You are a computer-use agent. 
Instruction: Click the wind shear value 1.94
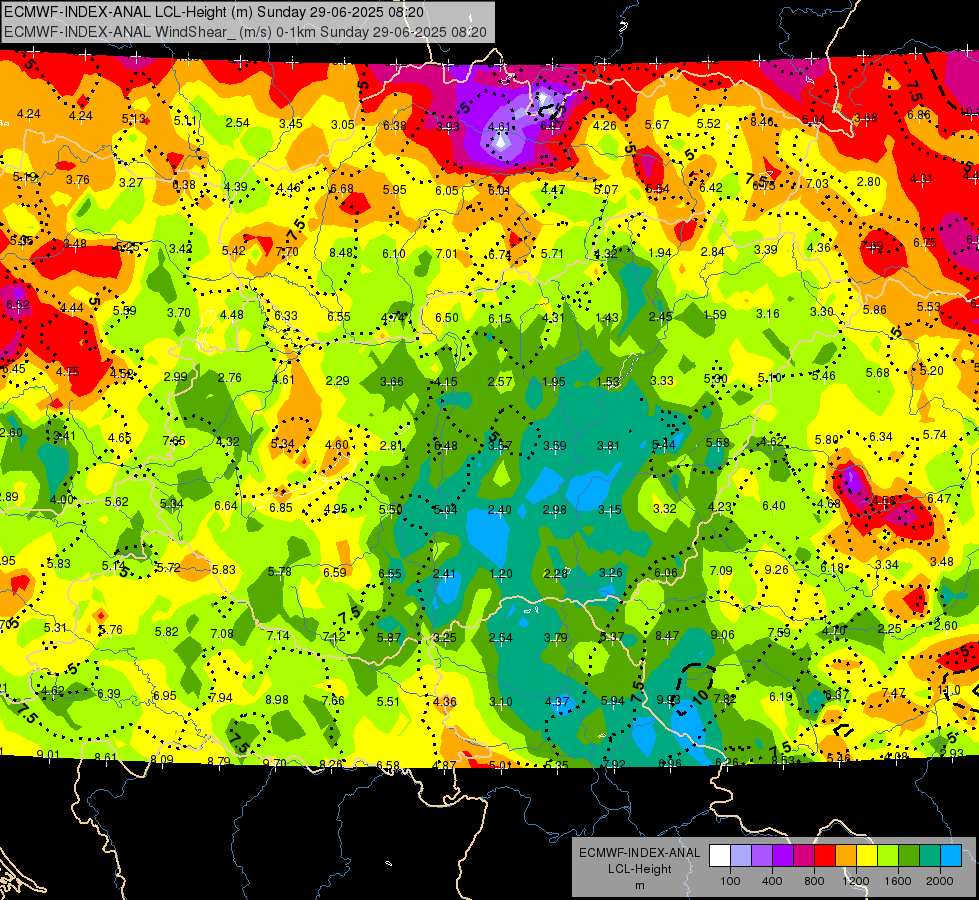pyautogui.click(x=660, y=253)
